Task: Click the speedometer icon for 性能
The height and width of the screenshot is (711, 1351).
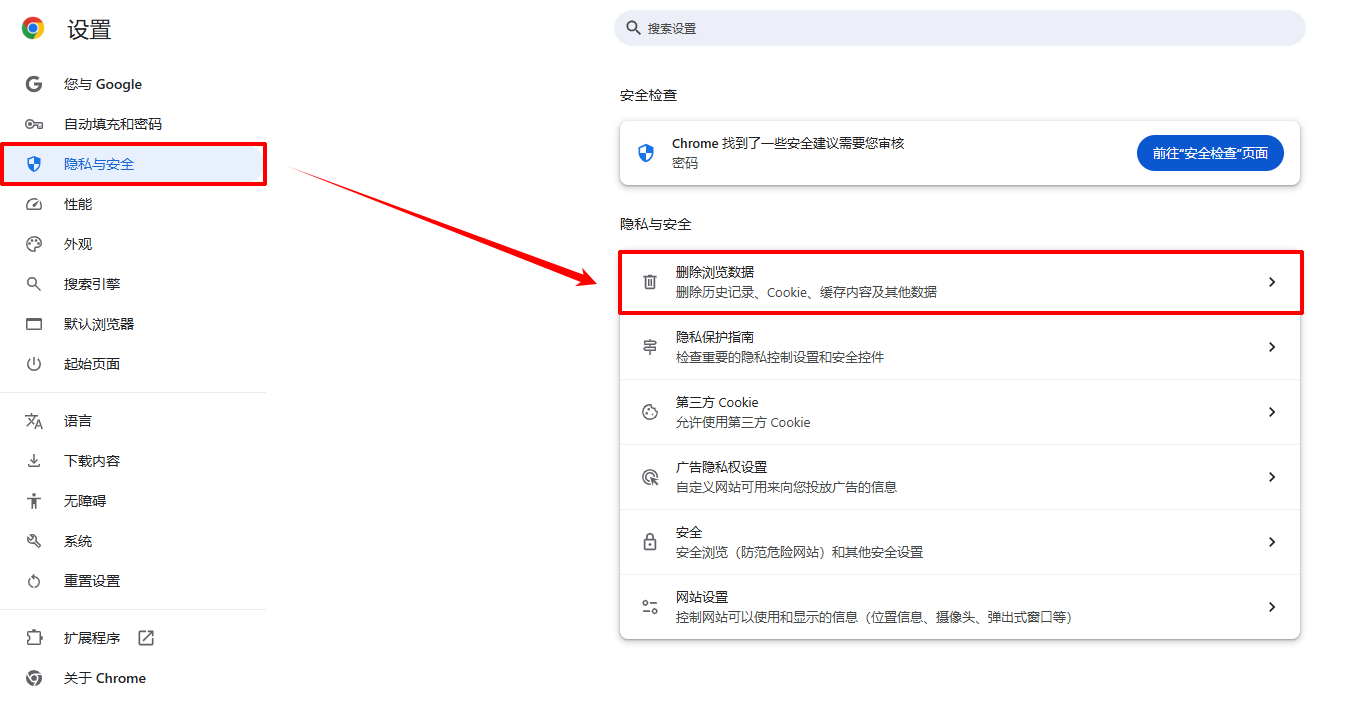Action: click(x=34, y=204)
